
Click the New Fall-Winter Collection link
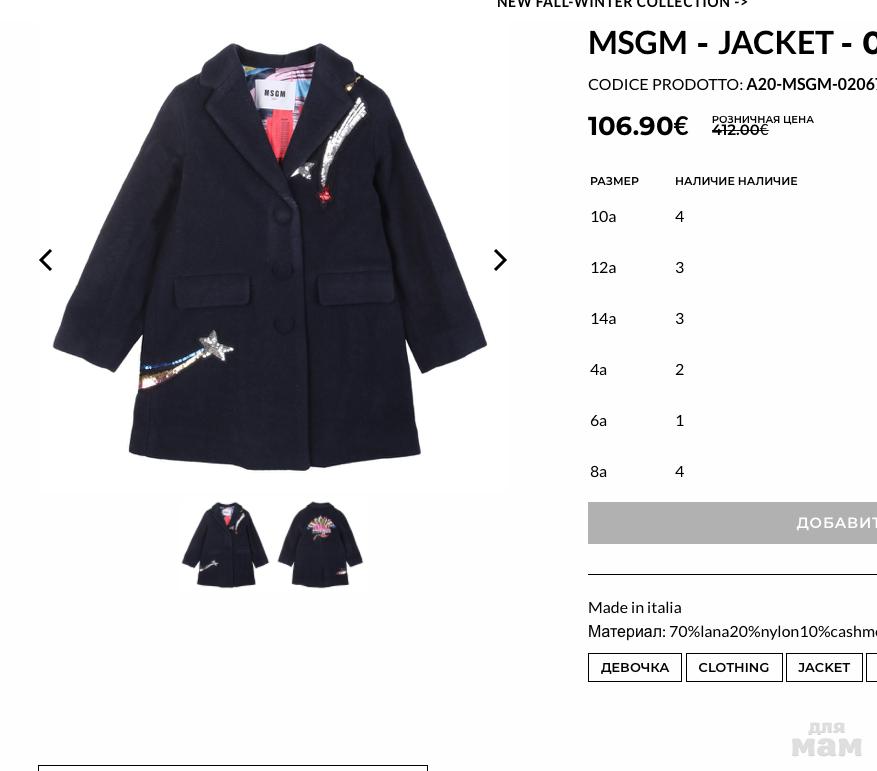622,4
